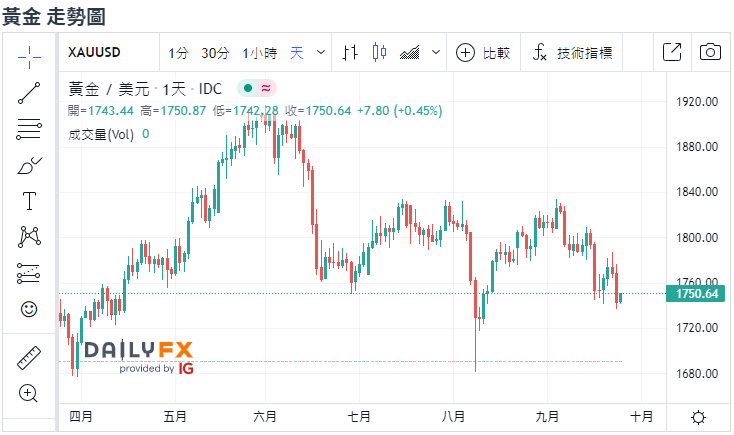
Task: Switch chart style to bars
Action: coord(350,52)
